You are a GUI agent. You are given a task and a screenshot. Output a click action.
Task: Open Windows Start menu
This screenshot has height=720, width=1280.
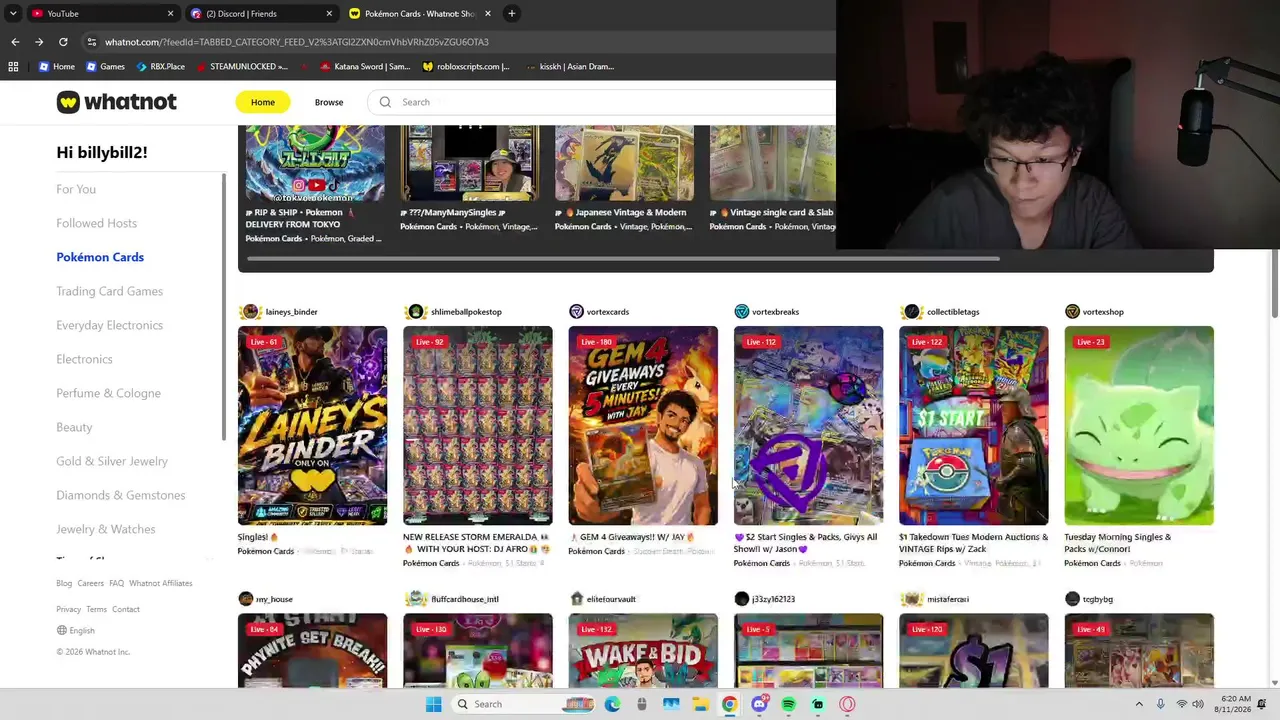tap(433, 704)
